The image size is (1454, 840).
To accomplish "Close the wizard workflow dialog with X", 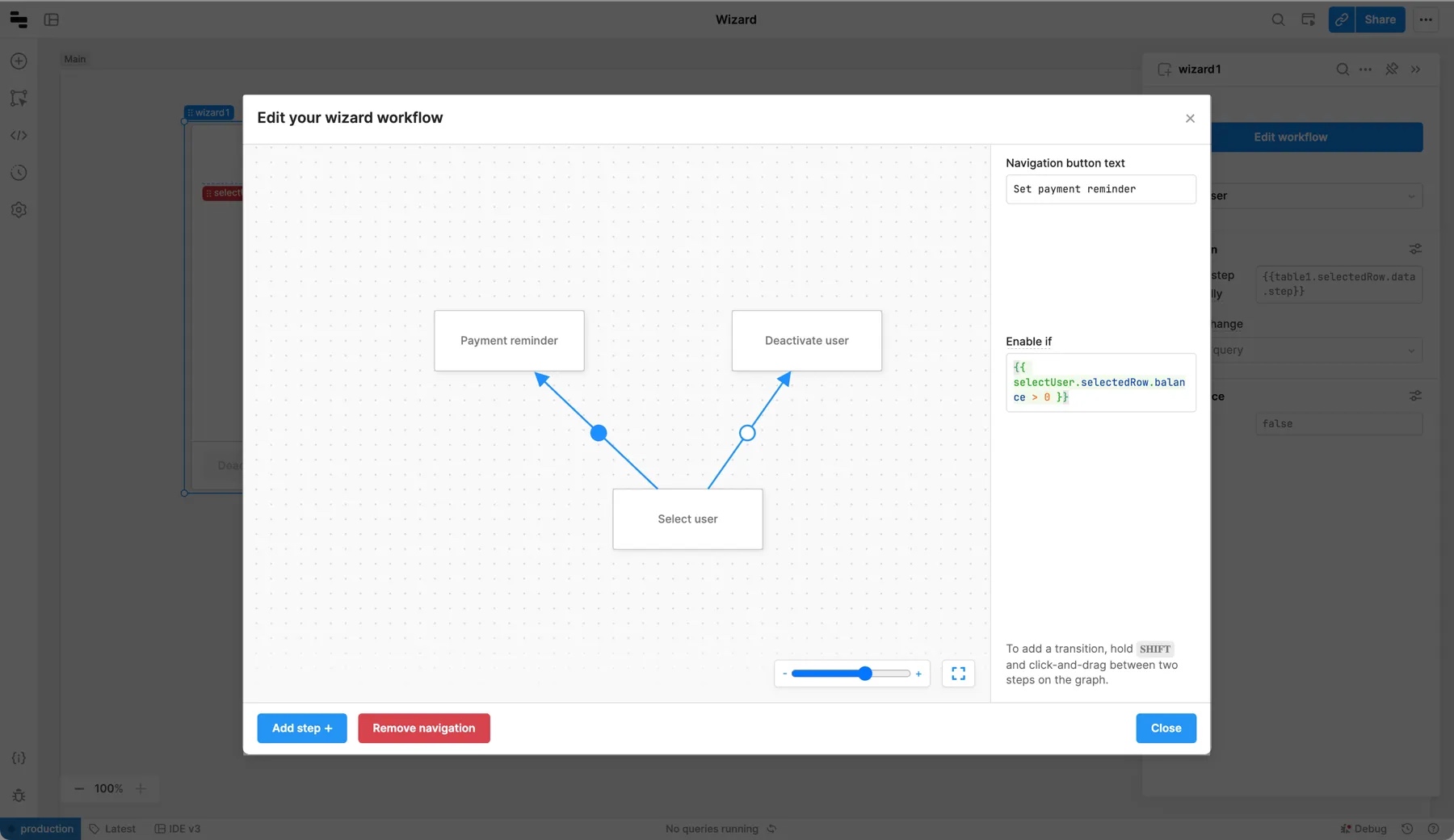I will 1190,119.
